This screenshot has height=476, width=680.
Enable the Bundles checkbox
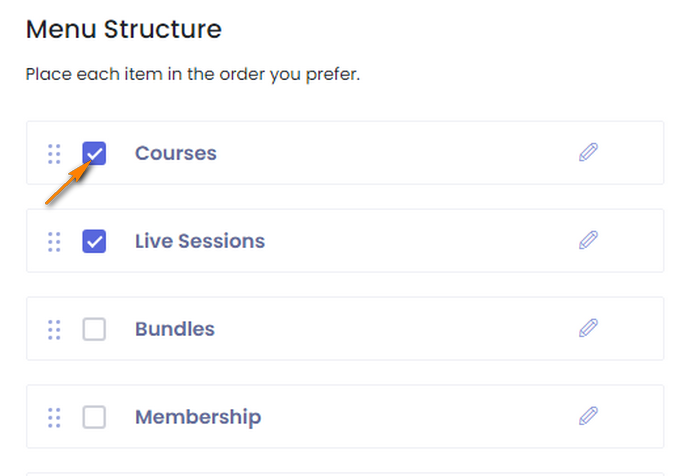pyautogui.click(x=94, y=329)
